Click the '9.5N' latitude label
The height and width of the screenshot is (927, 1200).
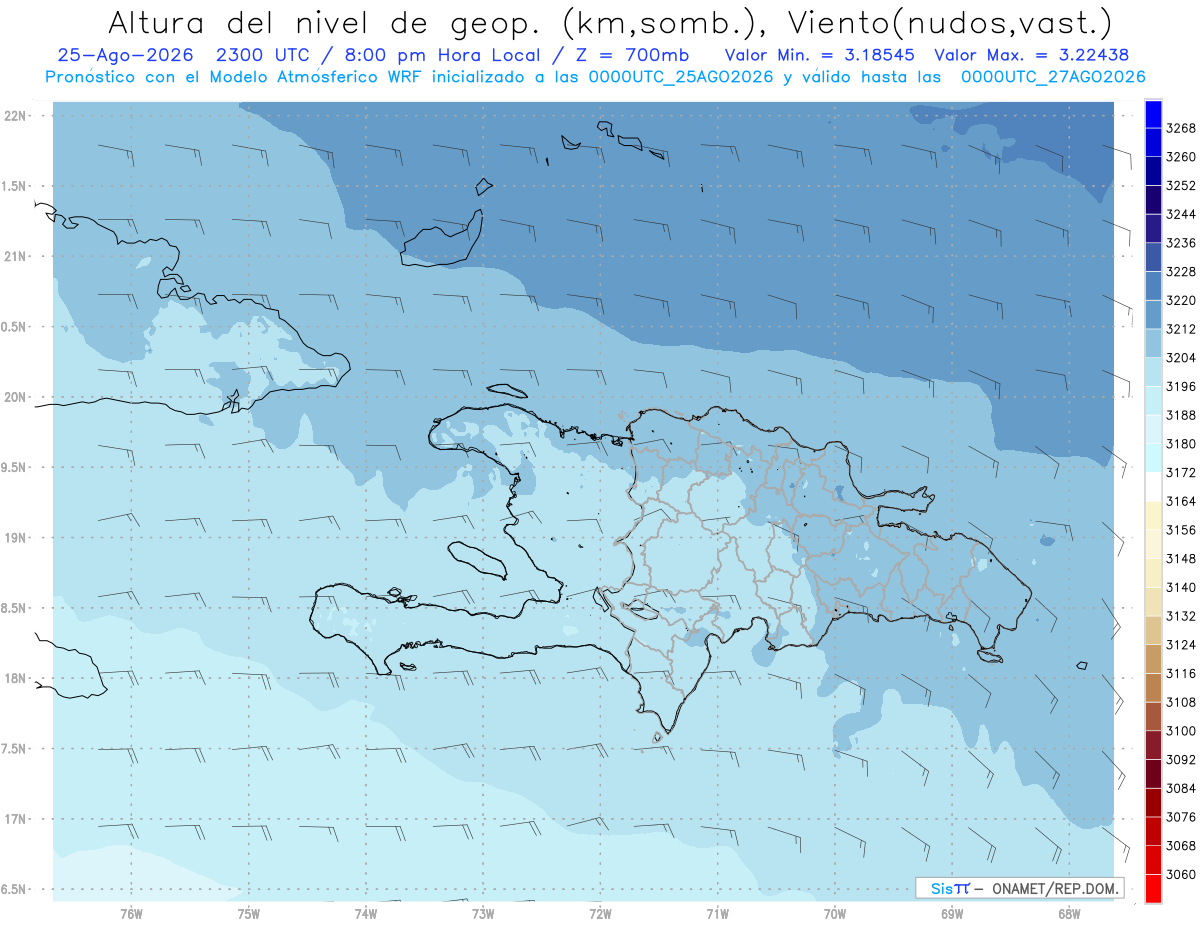14,468
